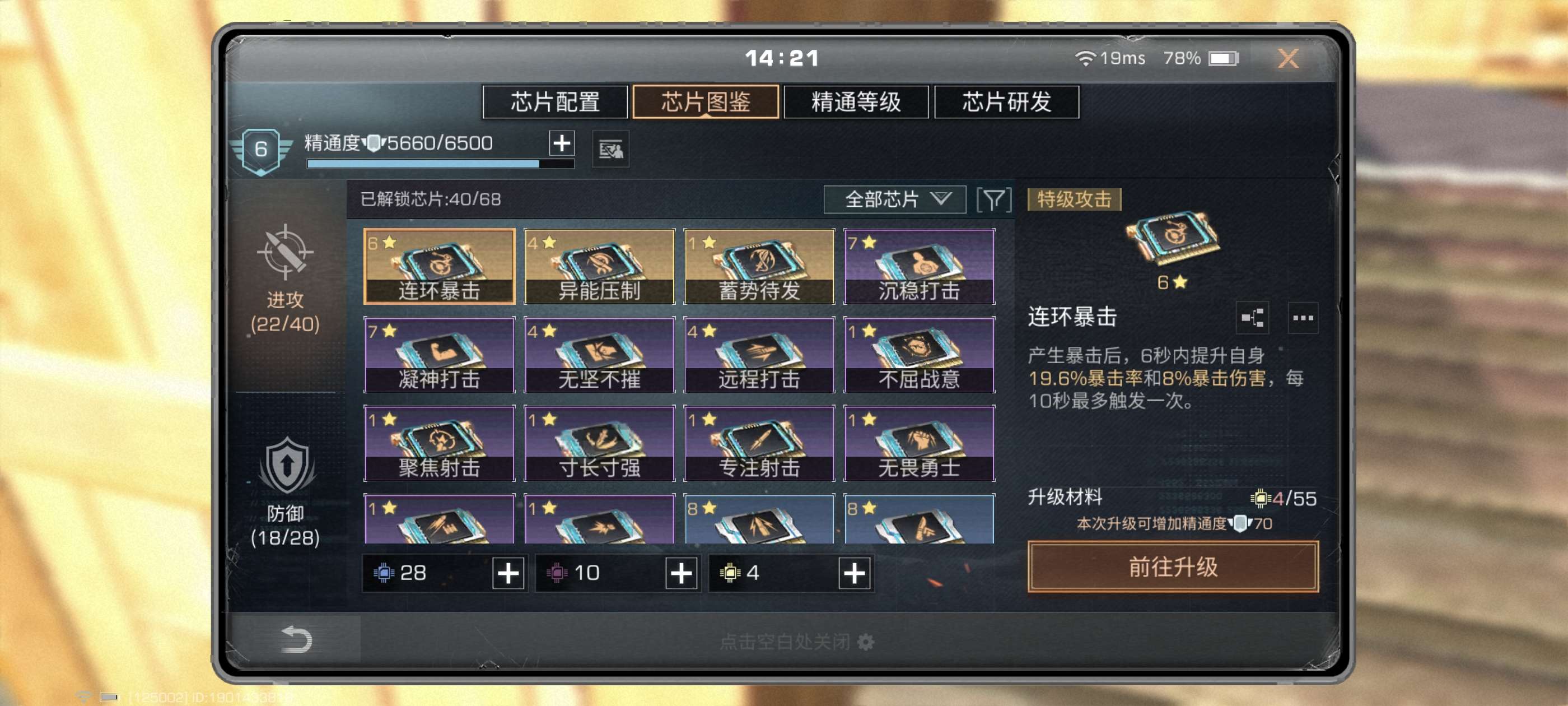Open the chip filter funnel icon
1568x706 pixels.
click(993, 200)
